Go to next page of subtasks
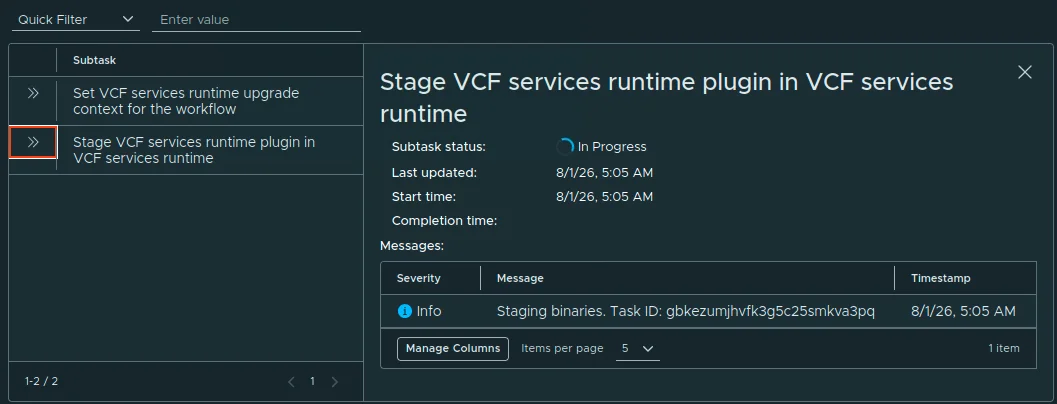This screenshot has height=404, width=1057. [334, 382]
